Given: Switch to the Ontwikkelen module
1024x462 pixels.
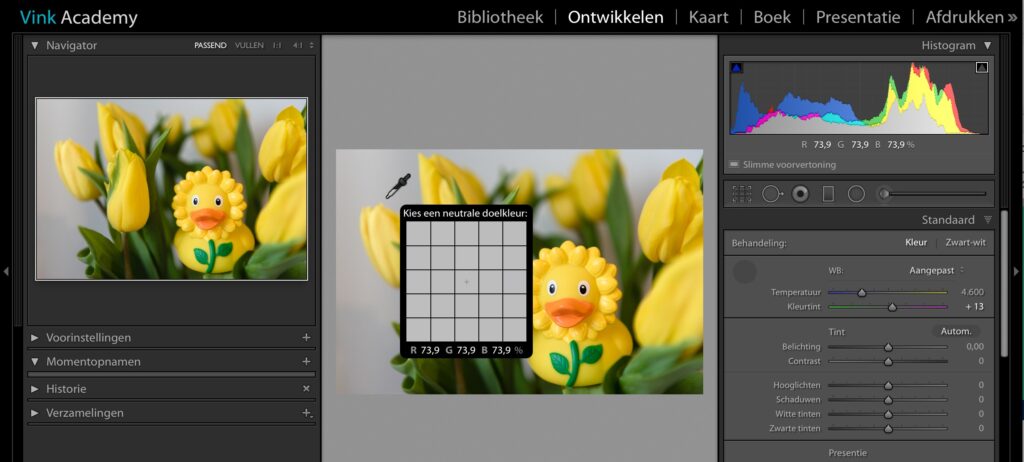Looking at the screenshot, I should pos(615,17).
